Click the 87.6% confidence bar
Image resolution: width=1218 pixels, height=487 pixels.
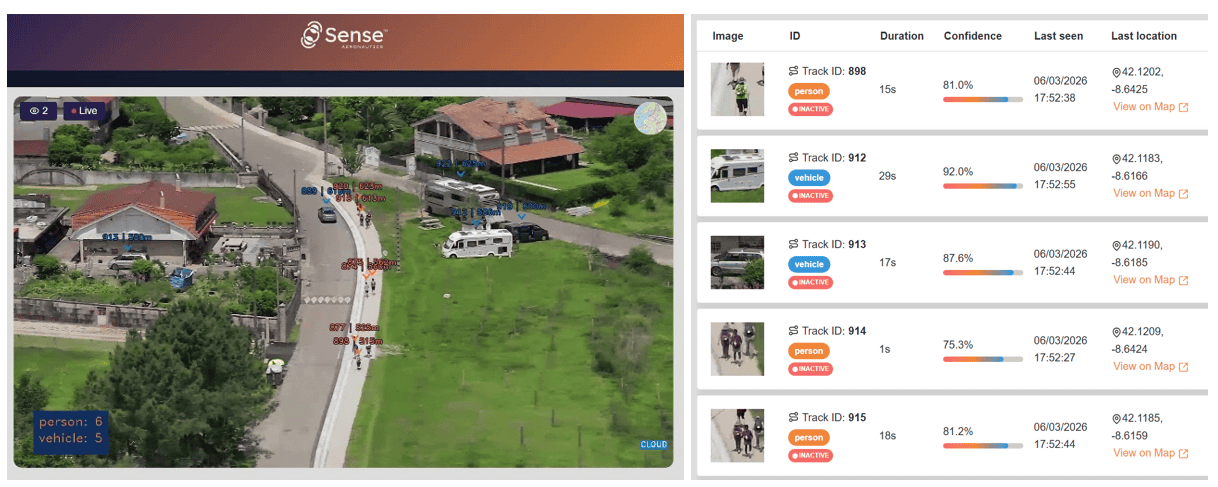[982, 273]
